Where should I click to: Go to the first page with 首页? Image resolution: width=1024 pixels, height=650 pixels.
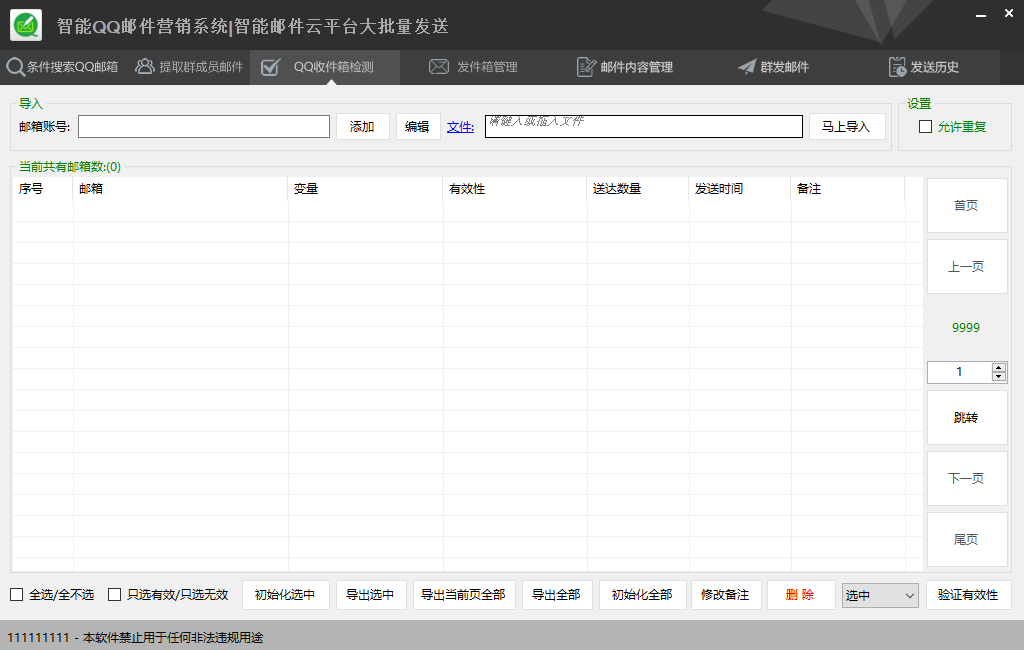tap(967, 206)
